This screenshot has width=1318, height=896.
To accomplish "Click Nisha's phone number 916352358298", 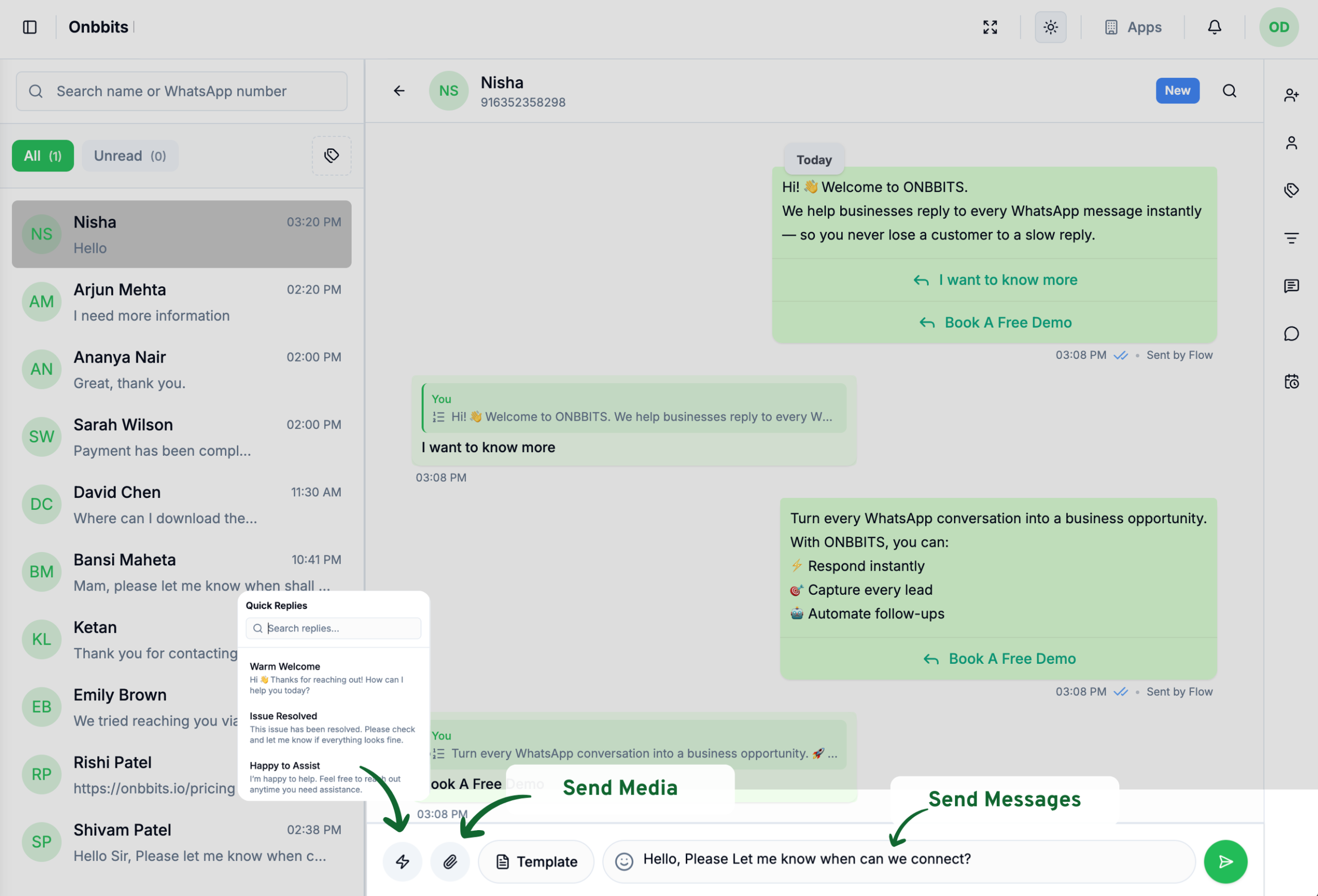I will (x=523, y=102).
